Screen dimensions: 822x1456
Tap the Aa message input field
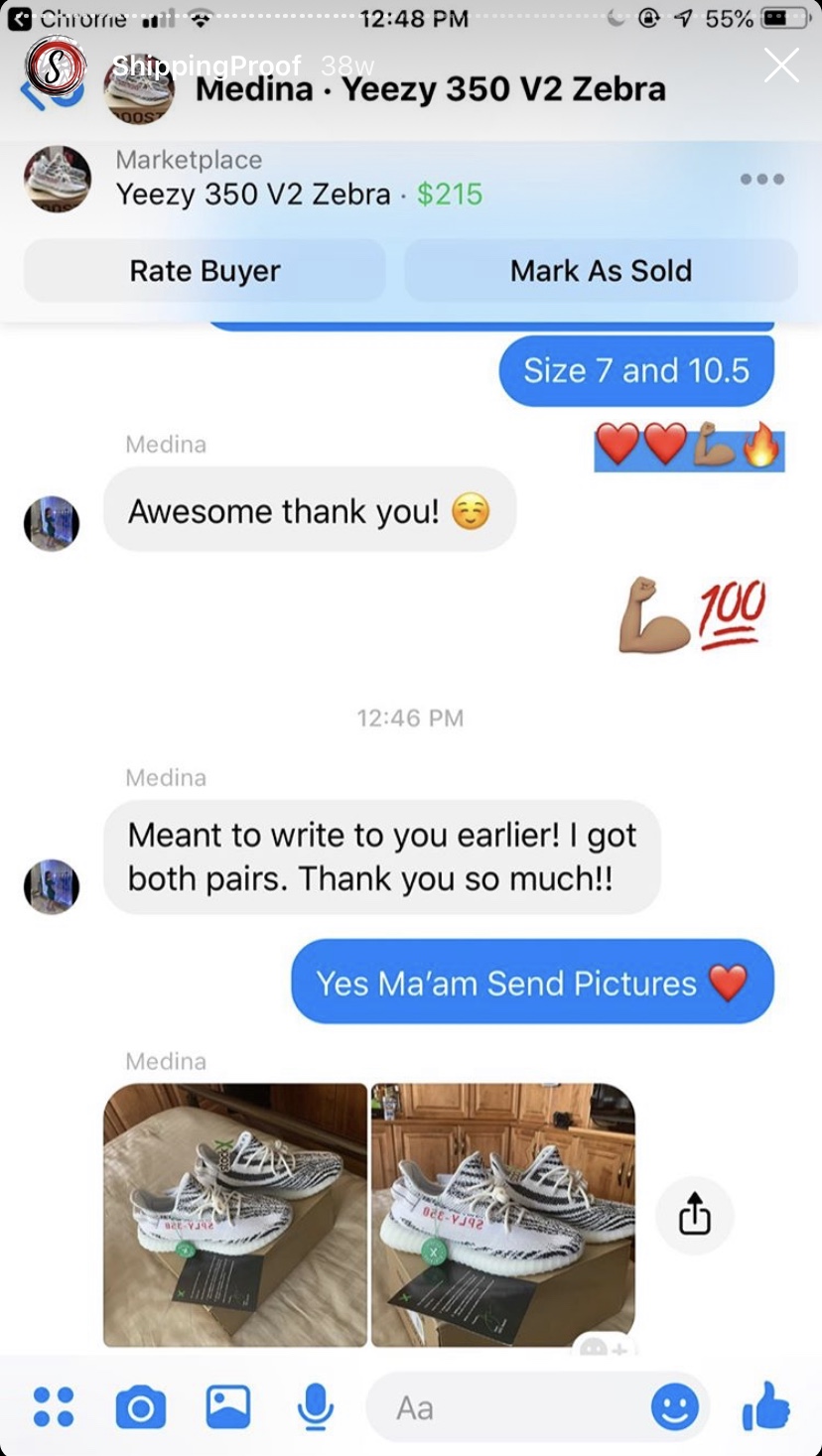[x=506, y=1407]
